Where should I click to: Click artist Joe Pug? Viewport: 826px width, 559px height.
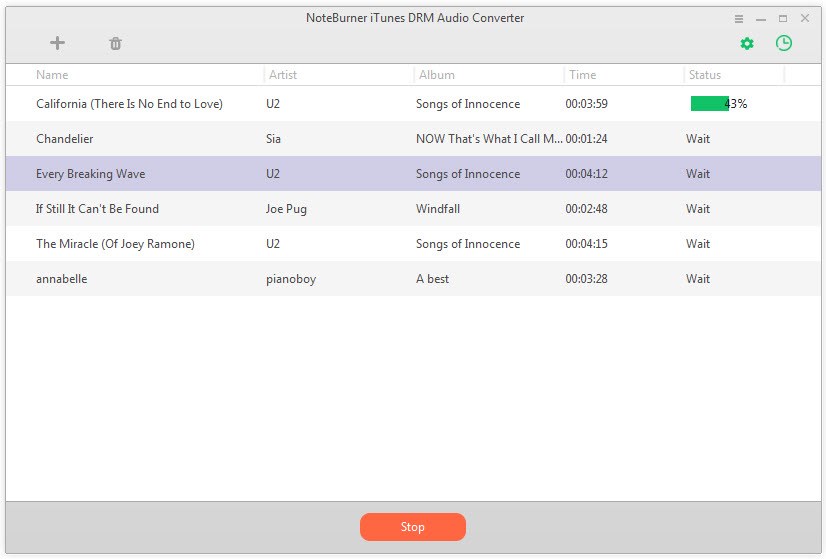pyautogui.click(x=286, y=209)
